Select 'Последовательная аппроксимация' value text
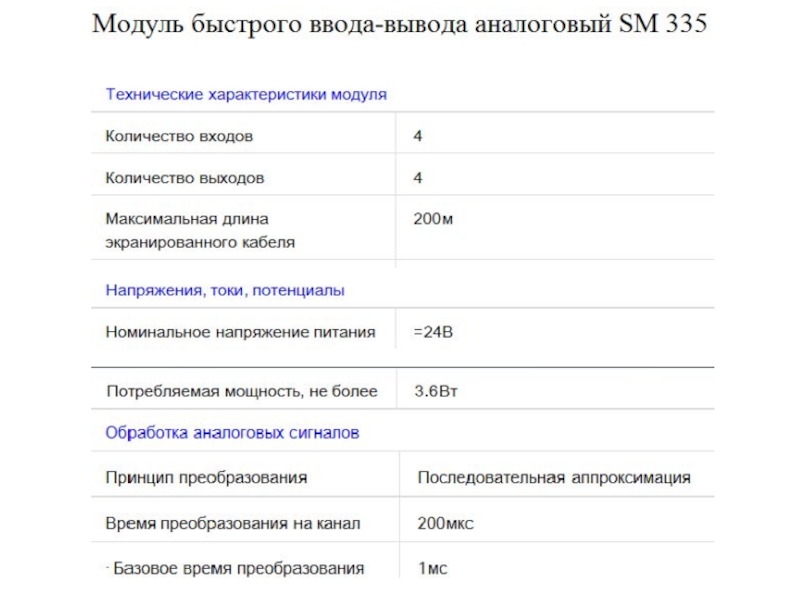The height and width of the screenshot is (600, 800). coord(554,478)
